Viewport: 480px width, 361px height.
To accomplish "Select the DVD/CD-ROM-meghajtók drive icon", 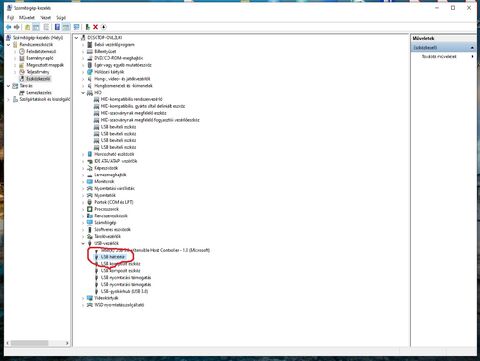I will (89, 58).
